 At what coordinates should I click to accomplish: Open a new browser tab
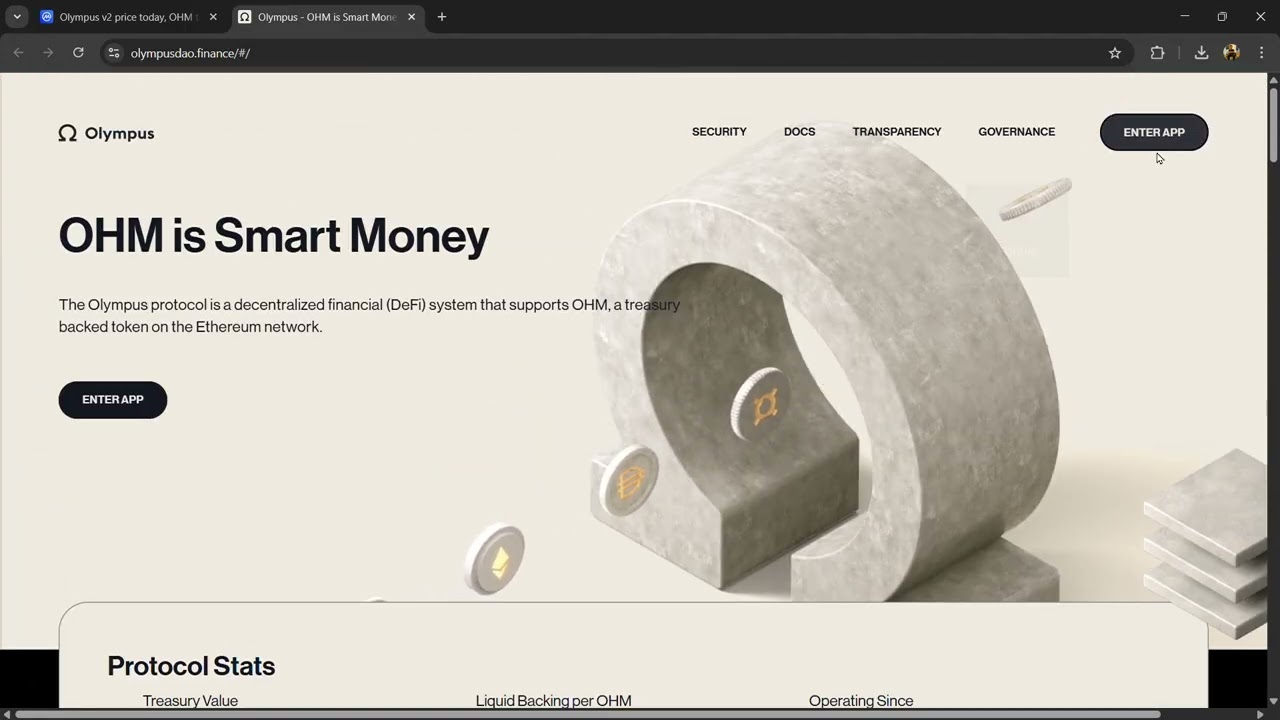(442, 17)
